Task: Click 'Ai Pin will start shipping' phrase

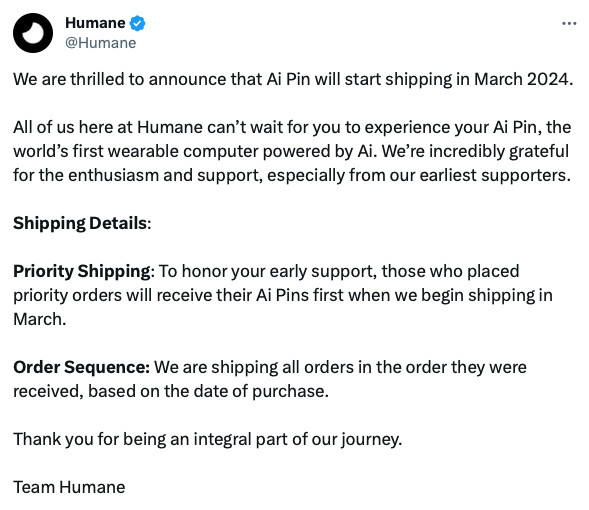Action: click(x=359, y=80)
